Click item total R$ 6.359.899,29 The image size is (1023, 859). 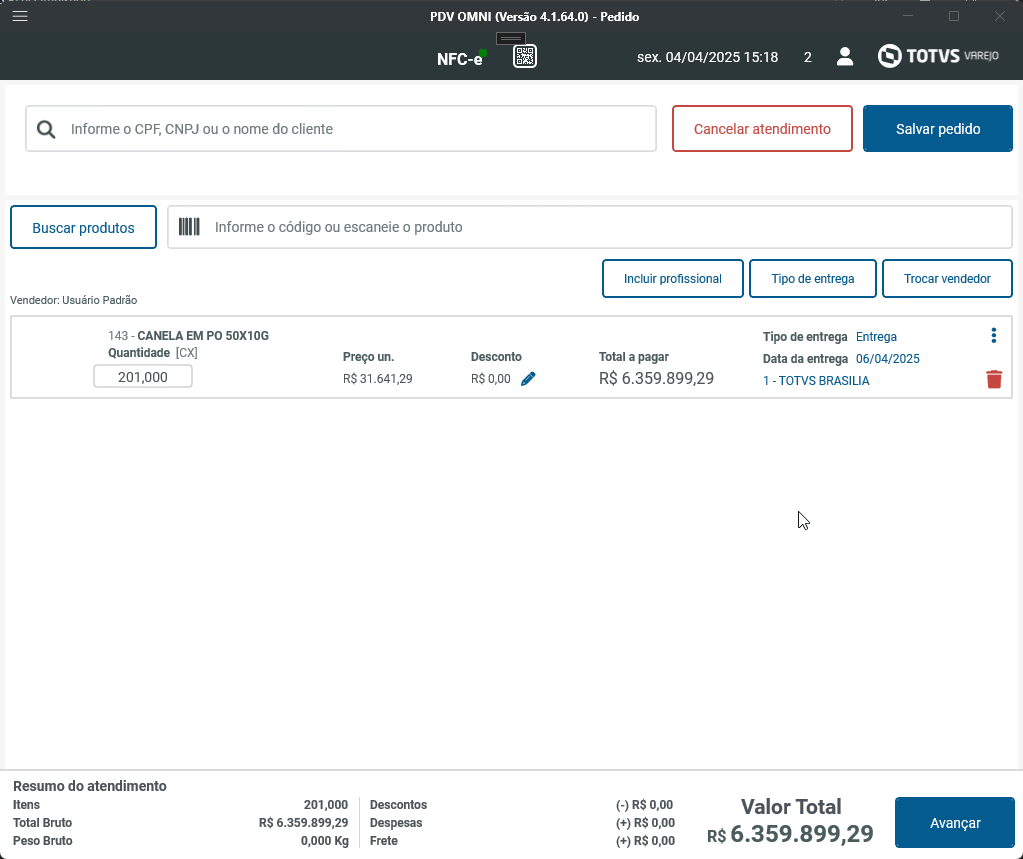point(656,378)
